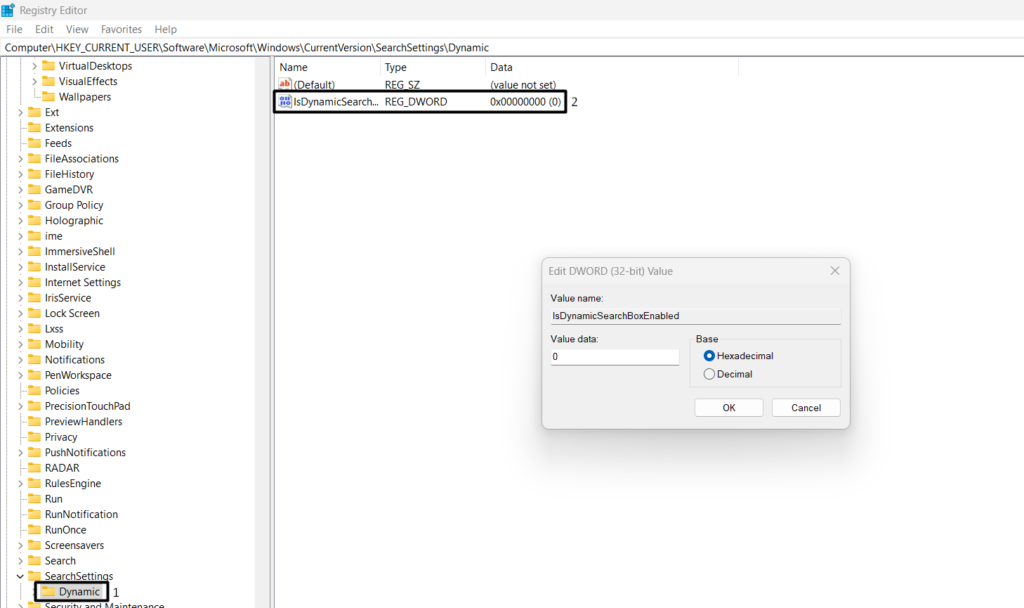Click the Group Policy folder icon
This screenshot has height=608, width=1024.
point(35,204)
